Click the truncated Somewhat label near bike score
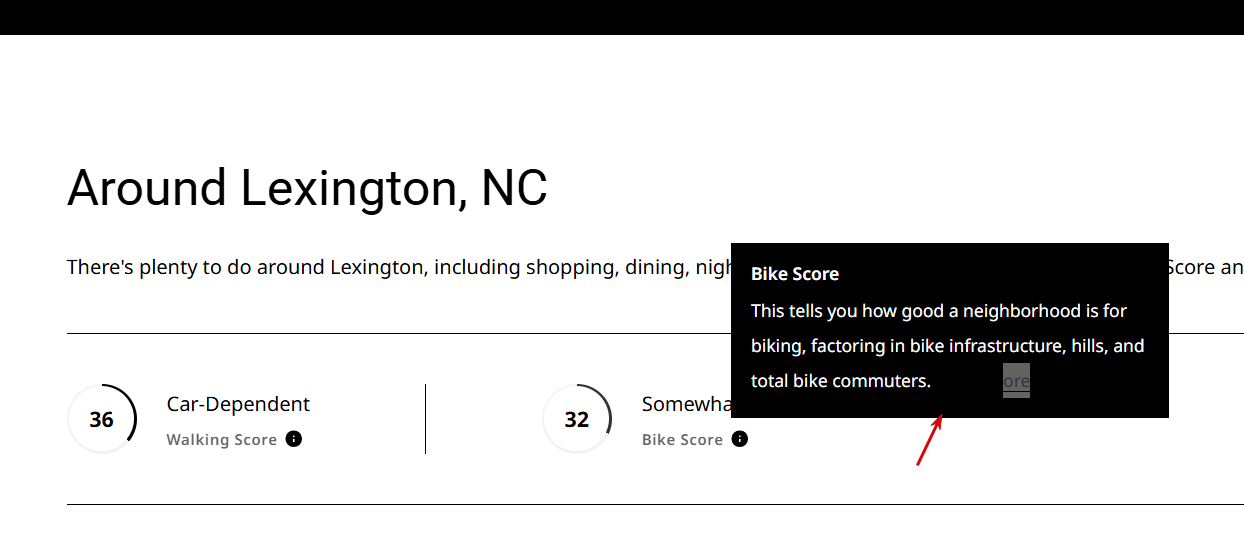Screen dimensions: 1244x550 [686, 404]
